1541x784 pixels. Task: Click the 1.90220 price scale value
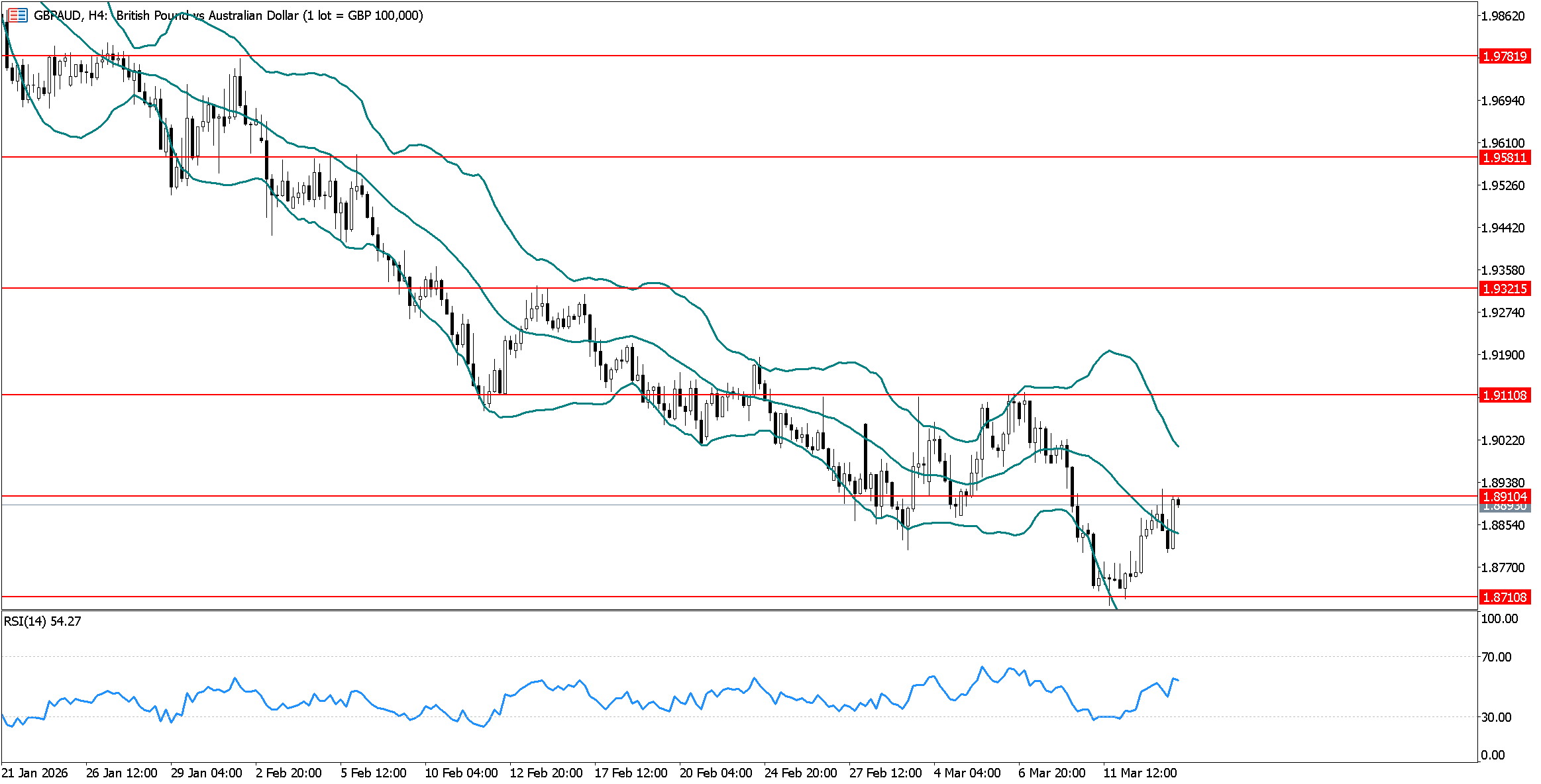coord(1503,440)
